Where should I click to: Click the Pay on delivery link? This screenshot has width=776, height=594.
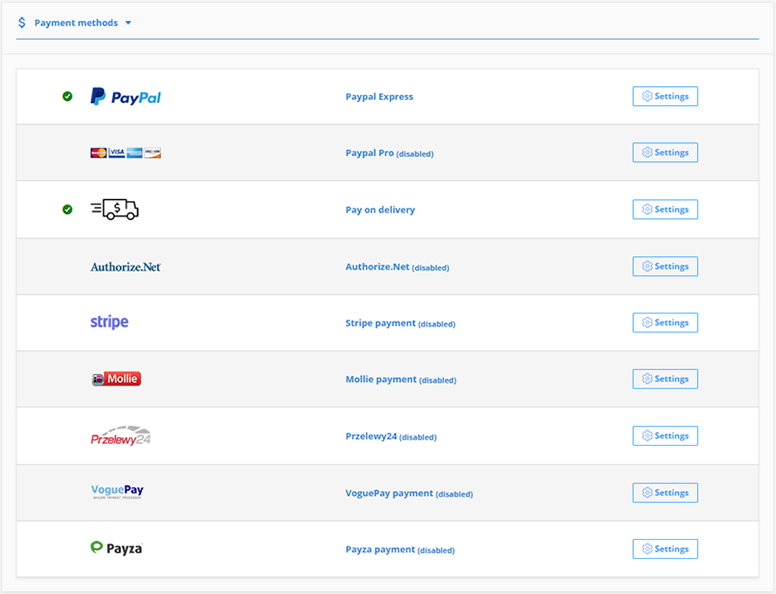pyautogui.click(x=380, y=210)
